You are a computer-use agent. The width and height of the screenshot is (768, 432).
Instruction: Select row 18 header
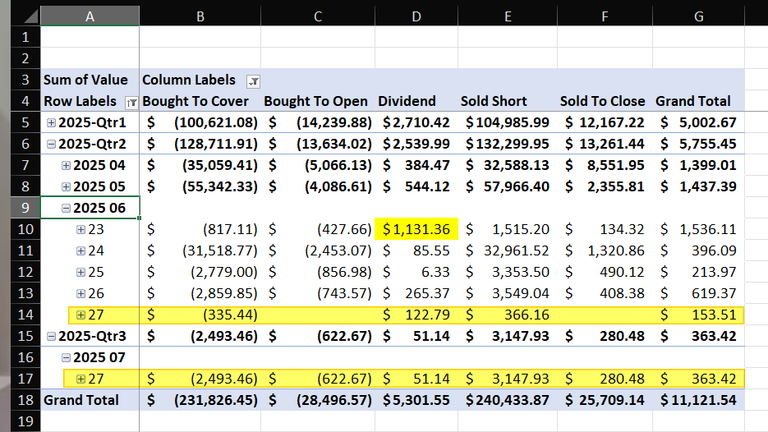25,400
